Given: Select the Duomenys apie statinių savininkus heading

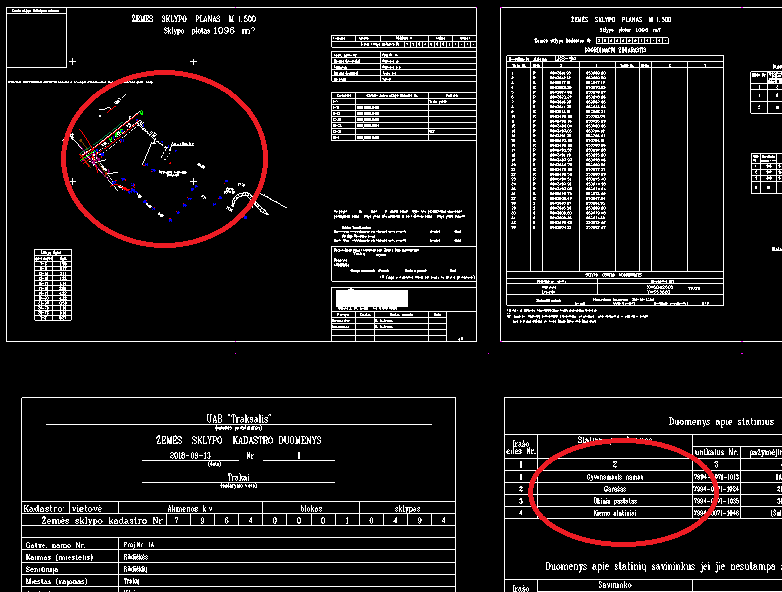Looking at the screenshot, I should coord(663,567).
